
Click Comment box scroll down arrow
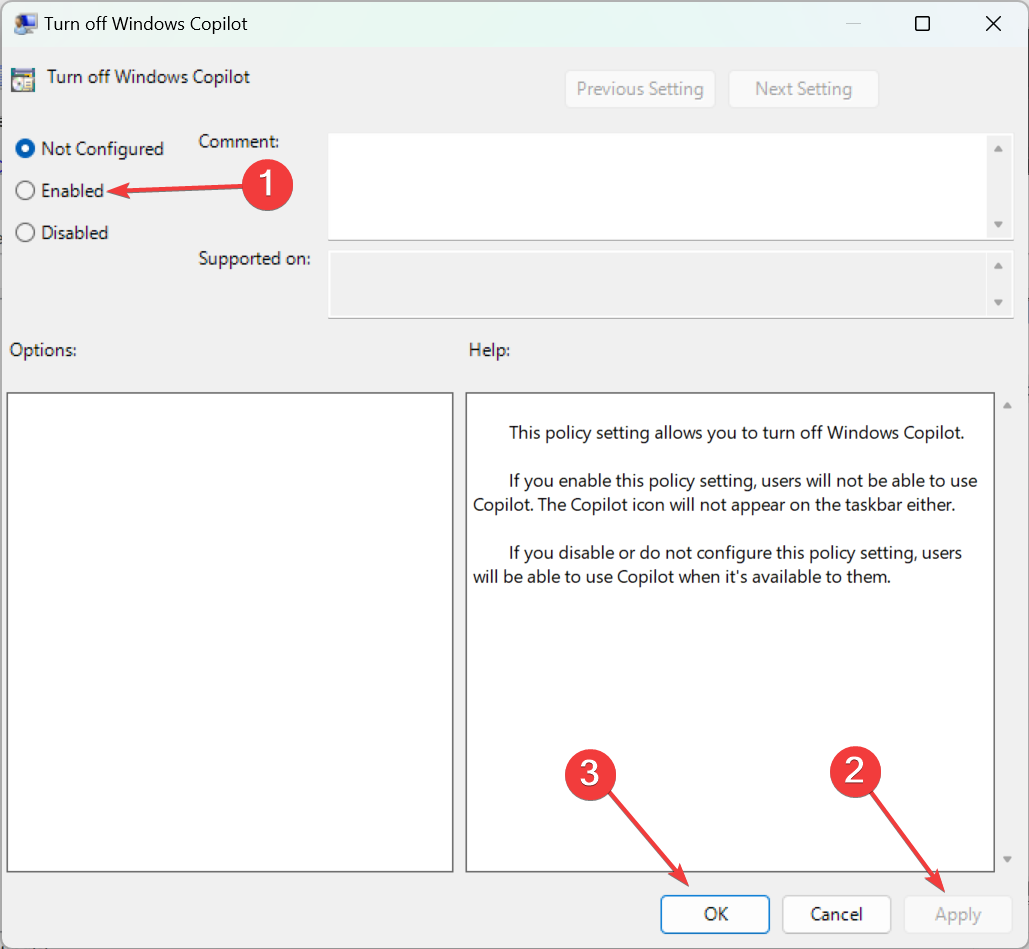998,224
